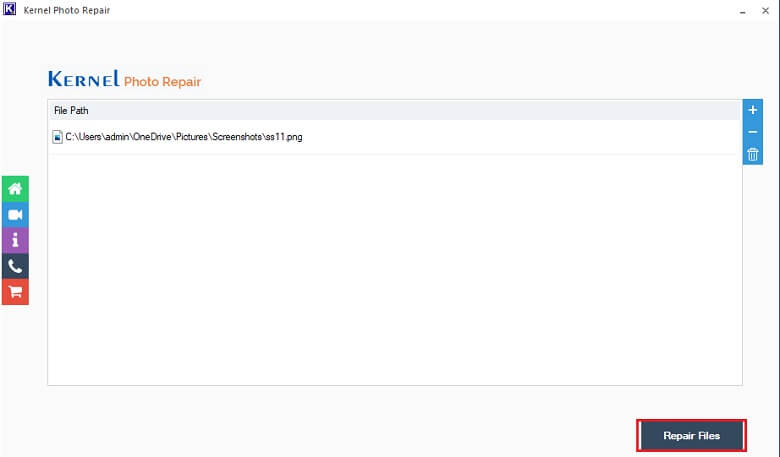Click empty area in the file list
This screenshot has height=457, width=780.
tap(394, 269)
